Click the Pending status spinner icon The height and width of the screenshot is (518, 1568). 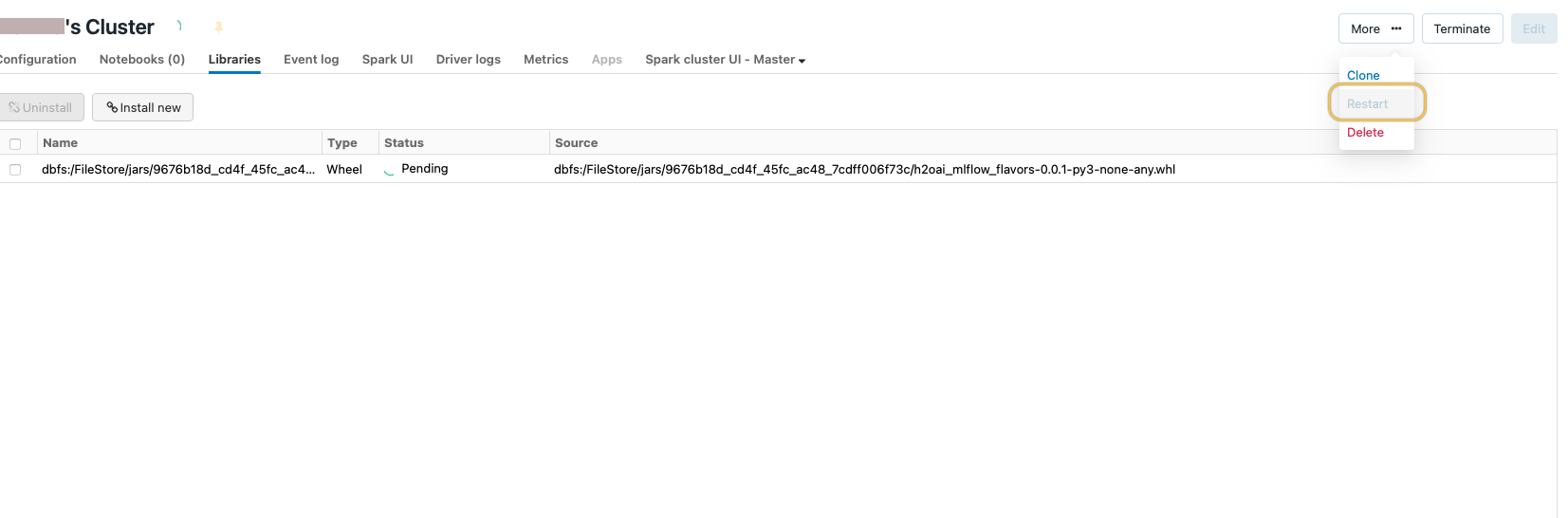[389, 171]
